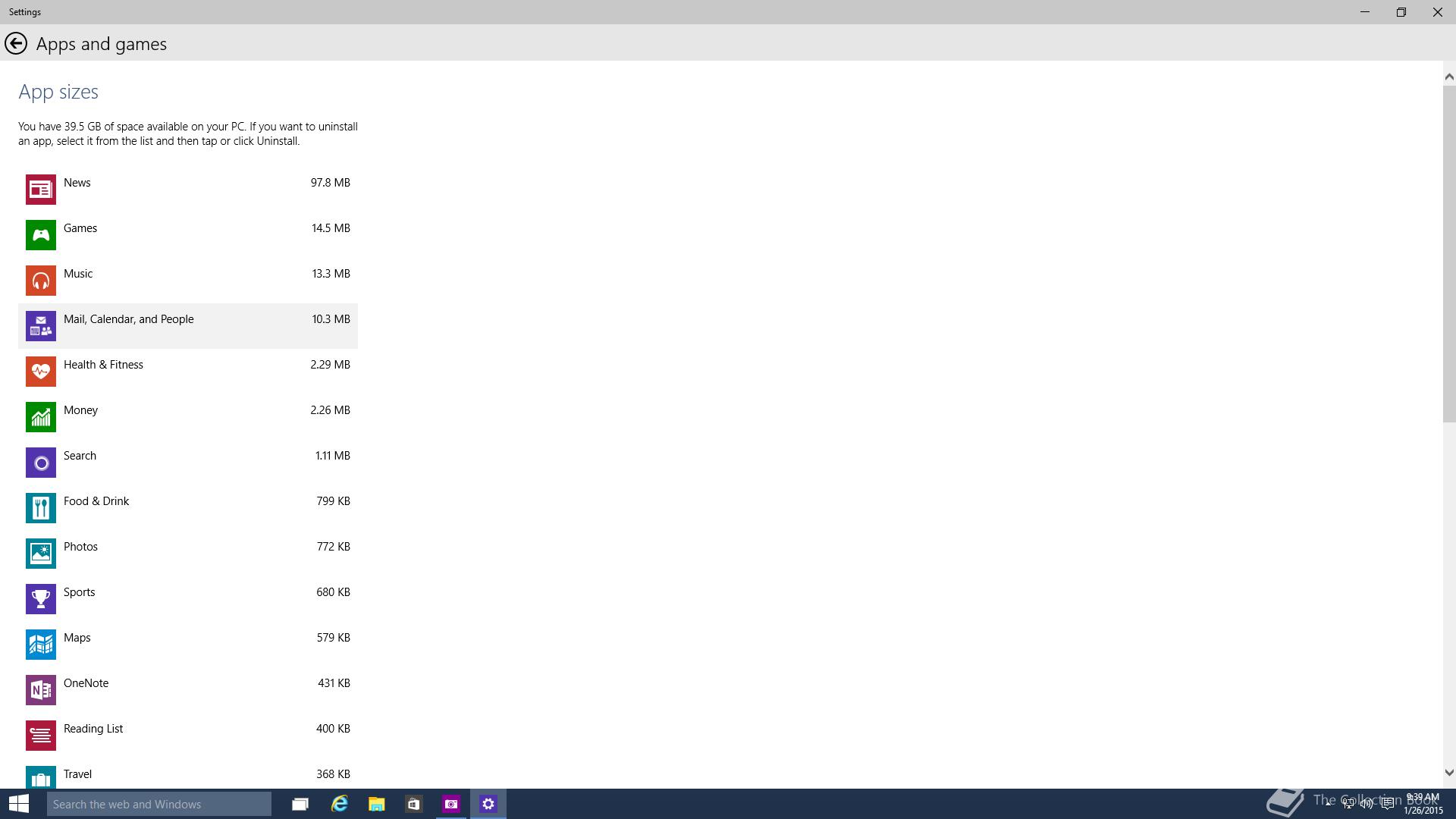Click the 97.8 MB size value
Image resolution: width=1456 pixels, height=819 pixels.
point(331,183)
